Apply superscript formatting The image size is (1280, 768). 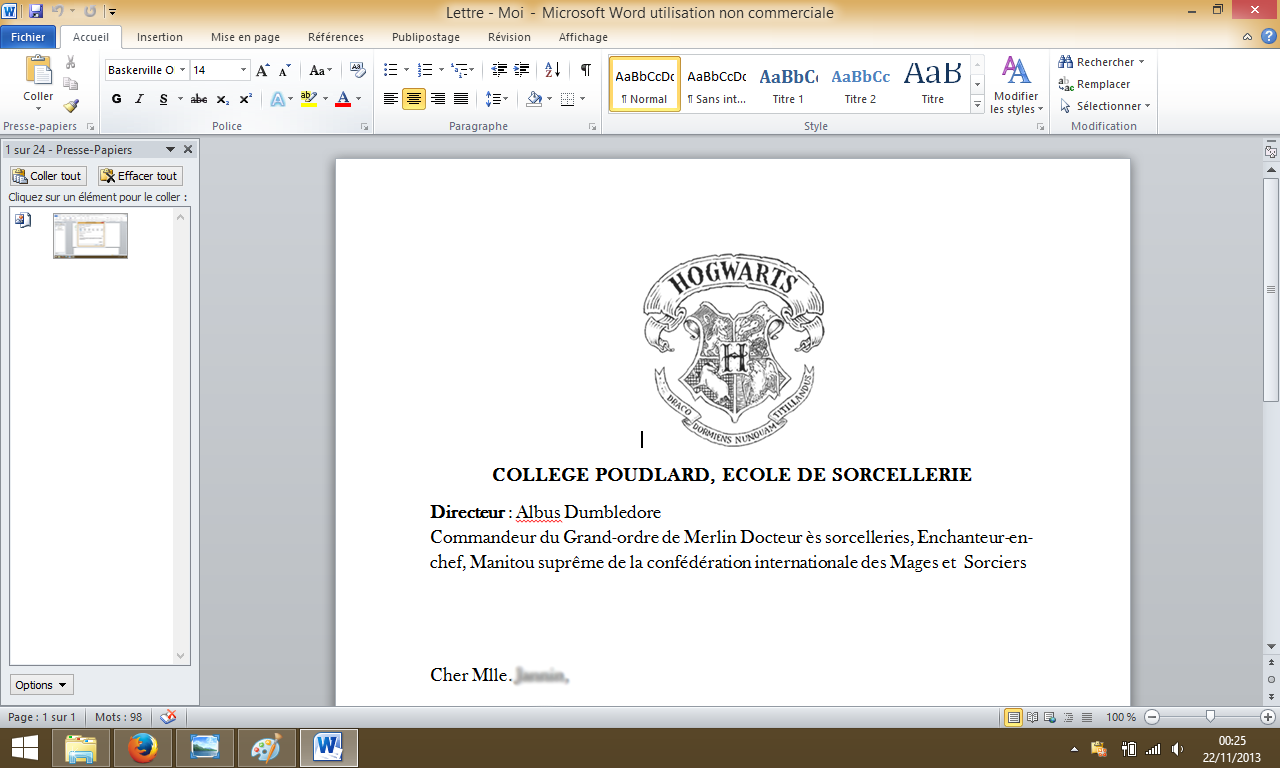pos(245,99)
